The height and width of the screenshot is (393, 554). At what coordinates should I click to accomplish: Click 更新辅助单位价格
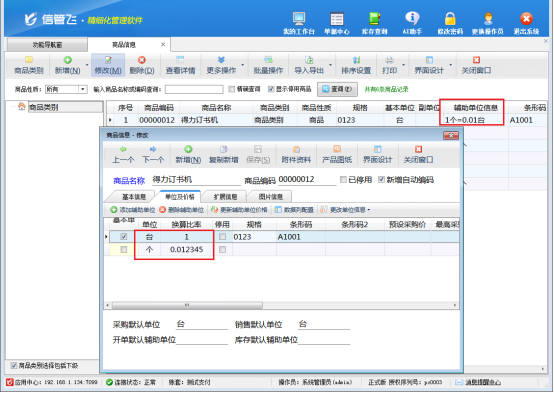pos(239,210)
